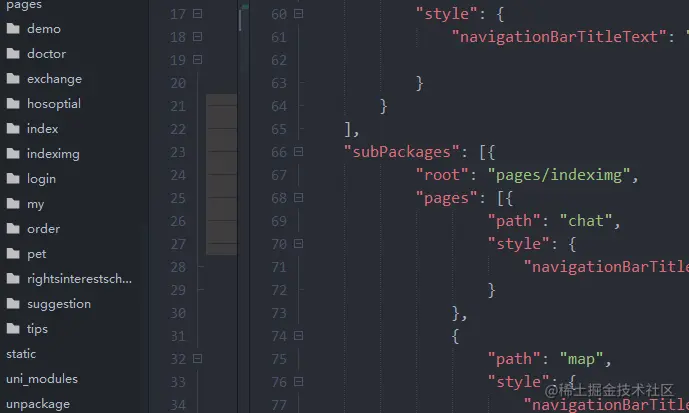The width and height of the screenshot is (689, 413).
Task: Click the index folder icon
Action: click(13, 129)
